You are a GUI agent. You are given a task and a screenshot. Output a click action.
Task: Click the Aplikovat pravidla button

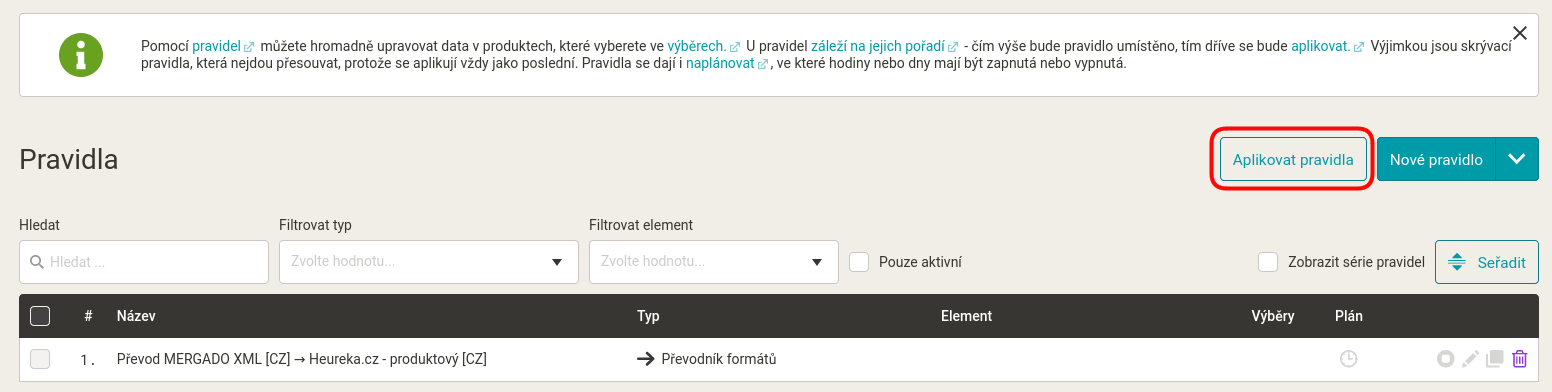tap(1293, 159)
